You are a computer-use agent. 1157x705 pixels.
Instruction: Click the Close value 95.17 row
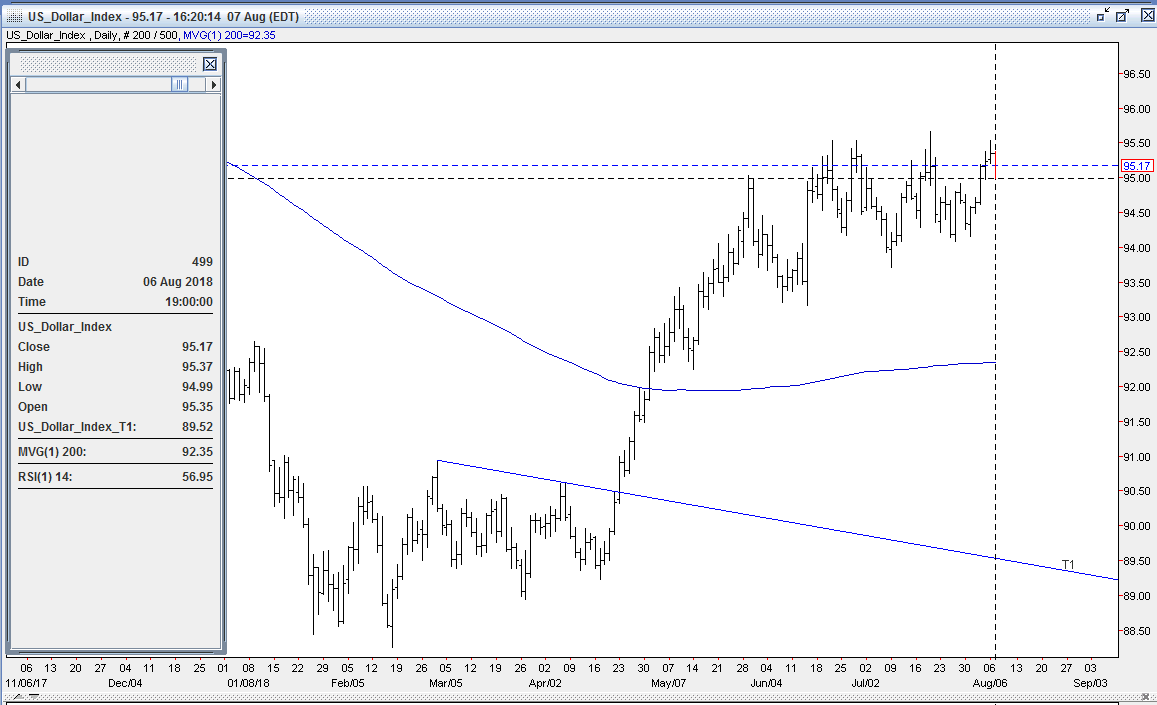(x=115, y=347)
